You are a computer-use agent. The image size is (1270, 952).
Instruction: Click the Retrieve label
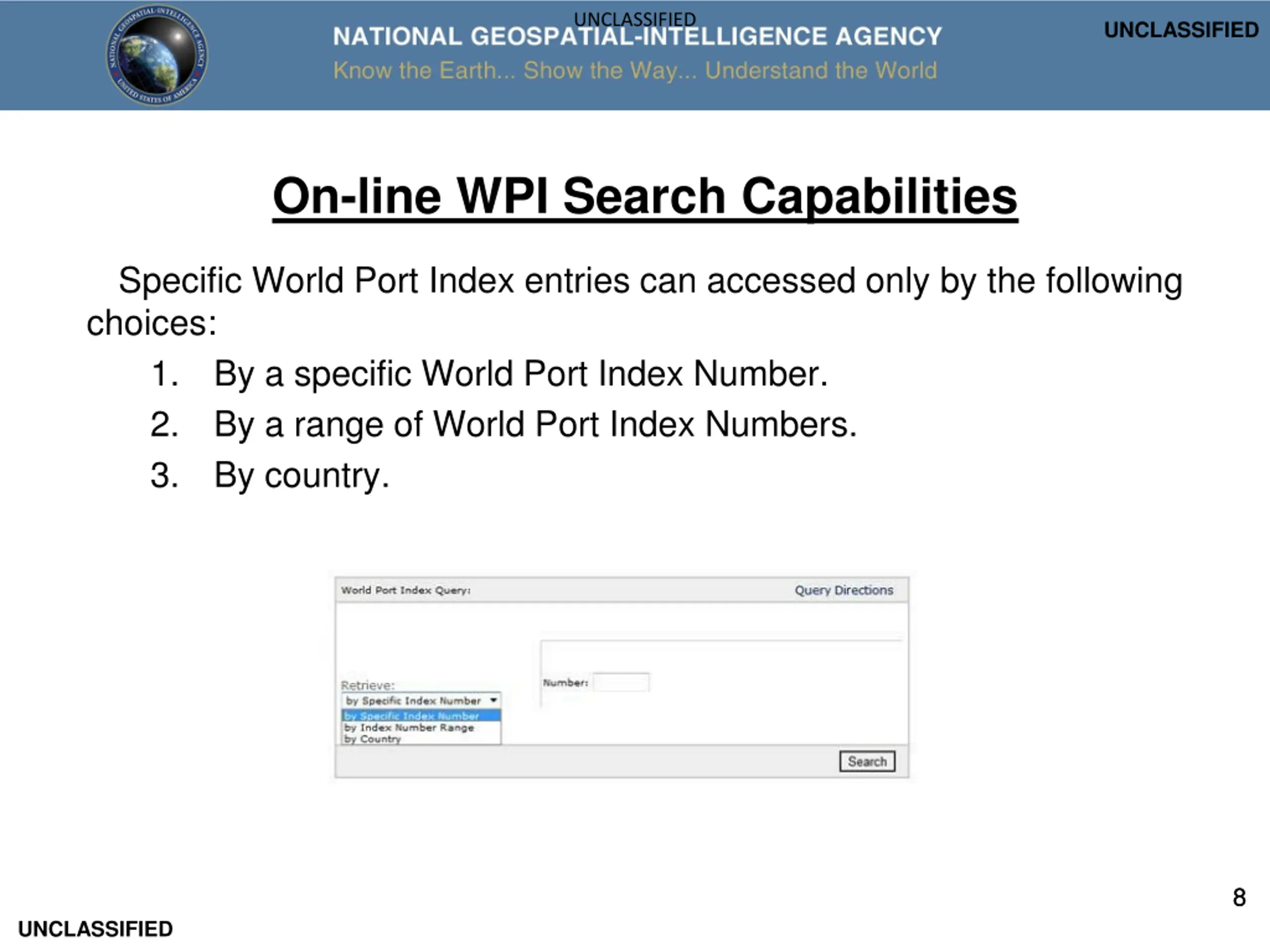click(368, 685)
